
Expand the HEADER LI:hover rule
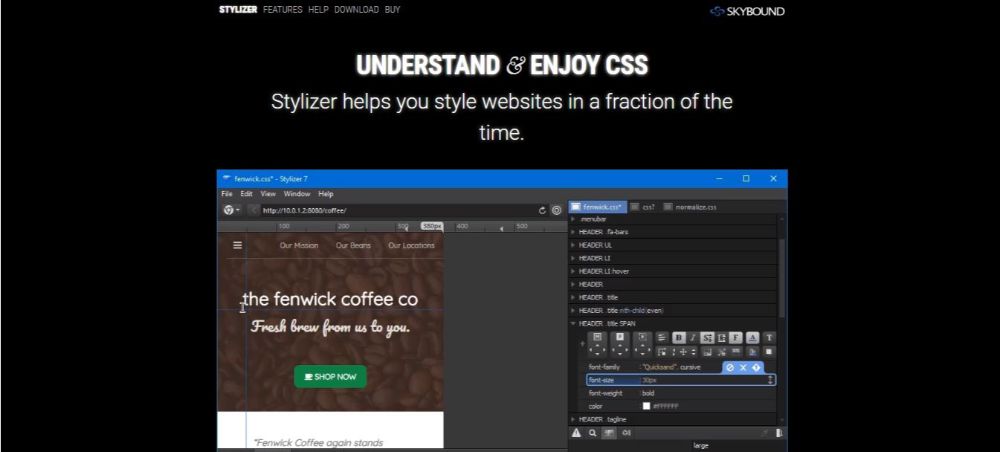(x=573, y=271)
